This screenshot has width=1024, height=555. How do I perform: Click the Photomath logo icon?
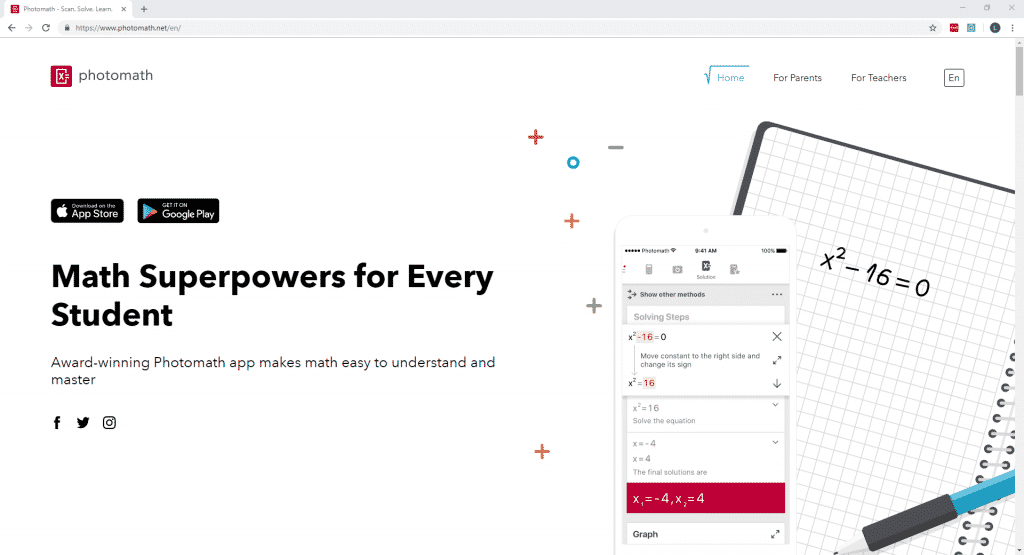click(61, 76)
